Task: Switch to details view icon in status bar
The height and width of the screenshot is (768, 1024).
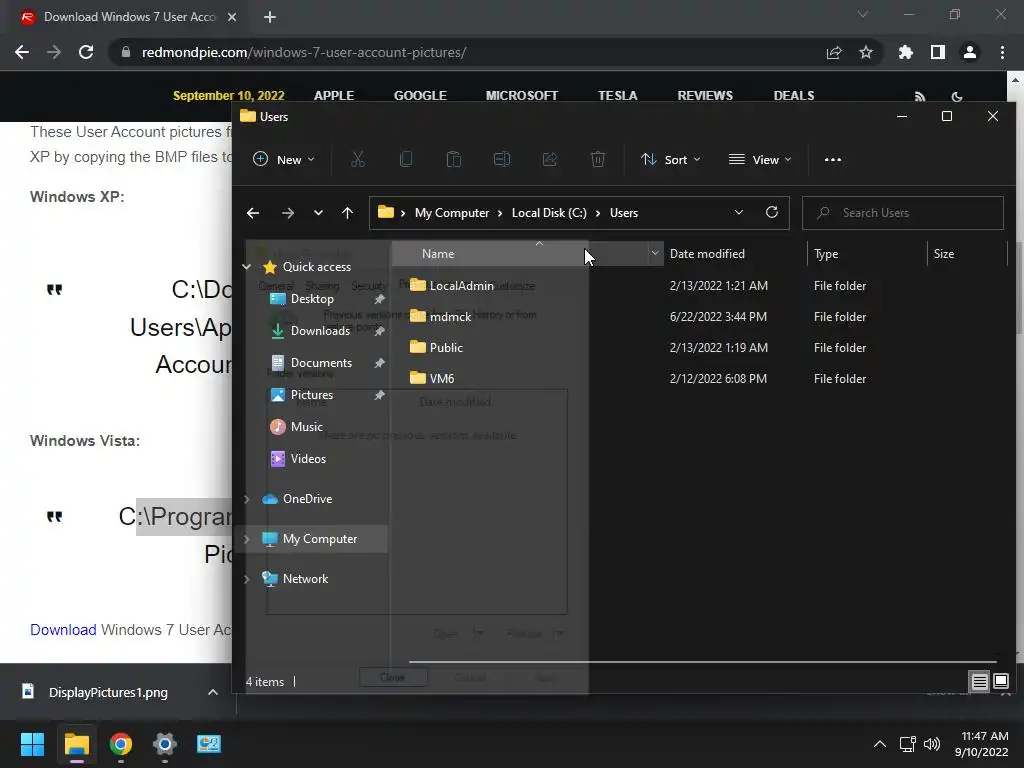Action: click(x=980, y=682)
